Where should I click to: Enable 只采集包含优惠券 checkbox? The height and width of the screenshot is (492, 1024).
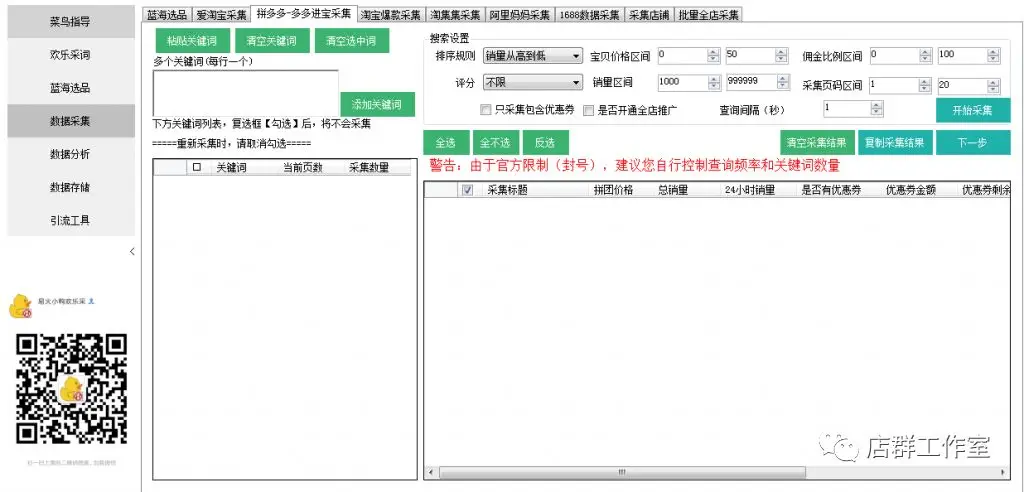(485, 110)
